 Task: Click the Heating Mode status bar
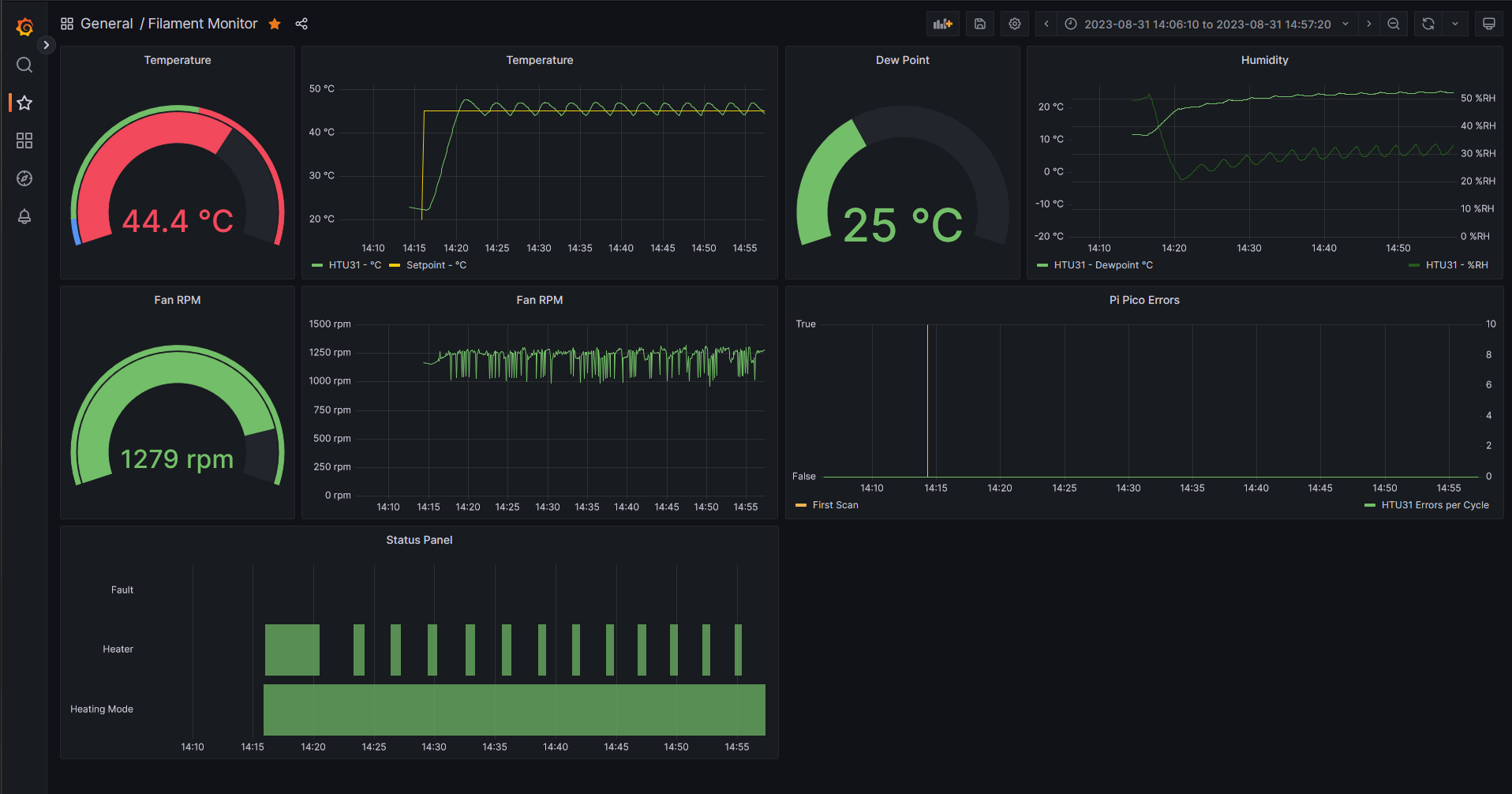coord(515,710)
